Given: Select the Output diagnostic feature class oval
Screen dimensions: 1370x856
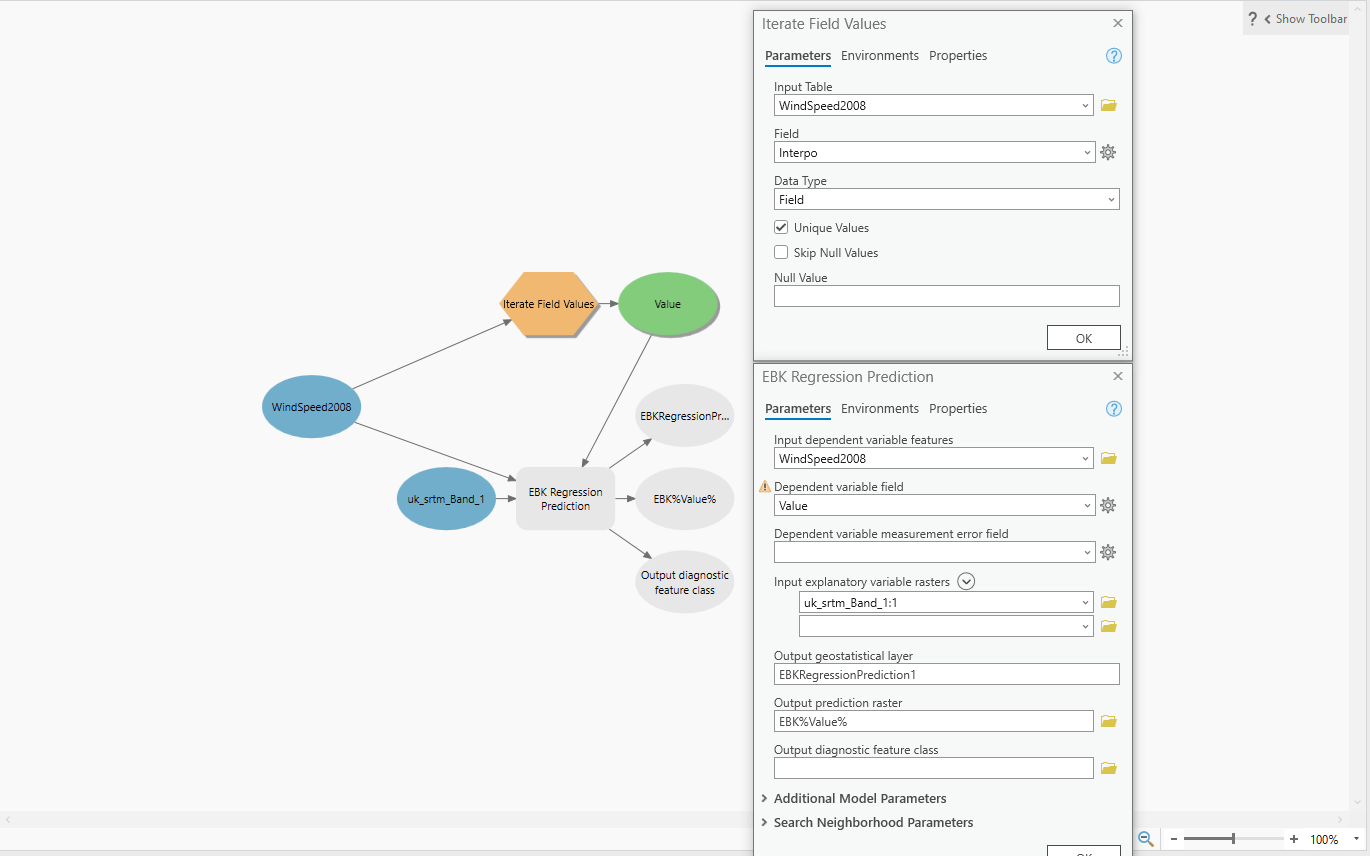Looking at the screenshot, I should (x=685, y=582).
